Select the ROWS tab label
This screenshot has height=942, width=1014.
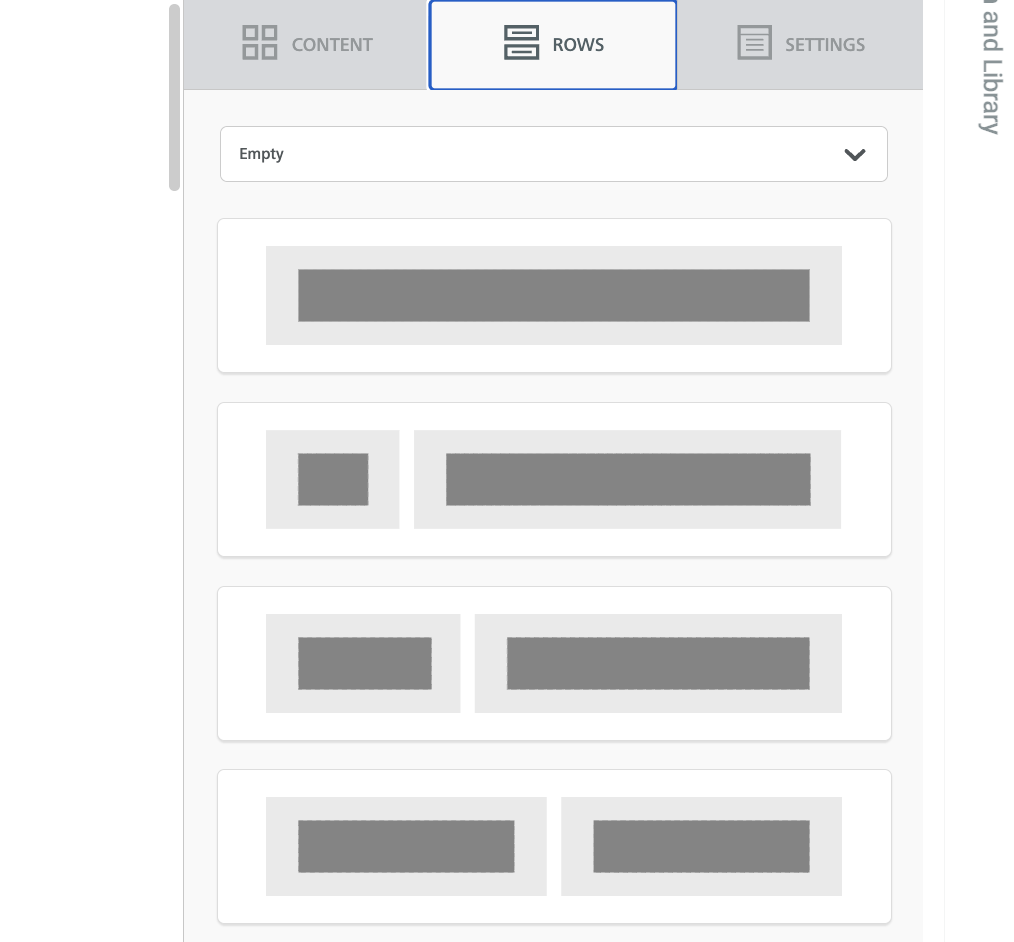pos(578,45)
